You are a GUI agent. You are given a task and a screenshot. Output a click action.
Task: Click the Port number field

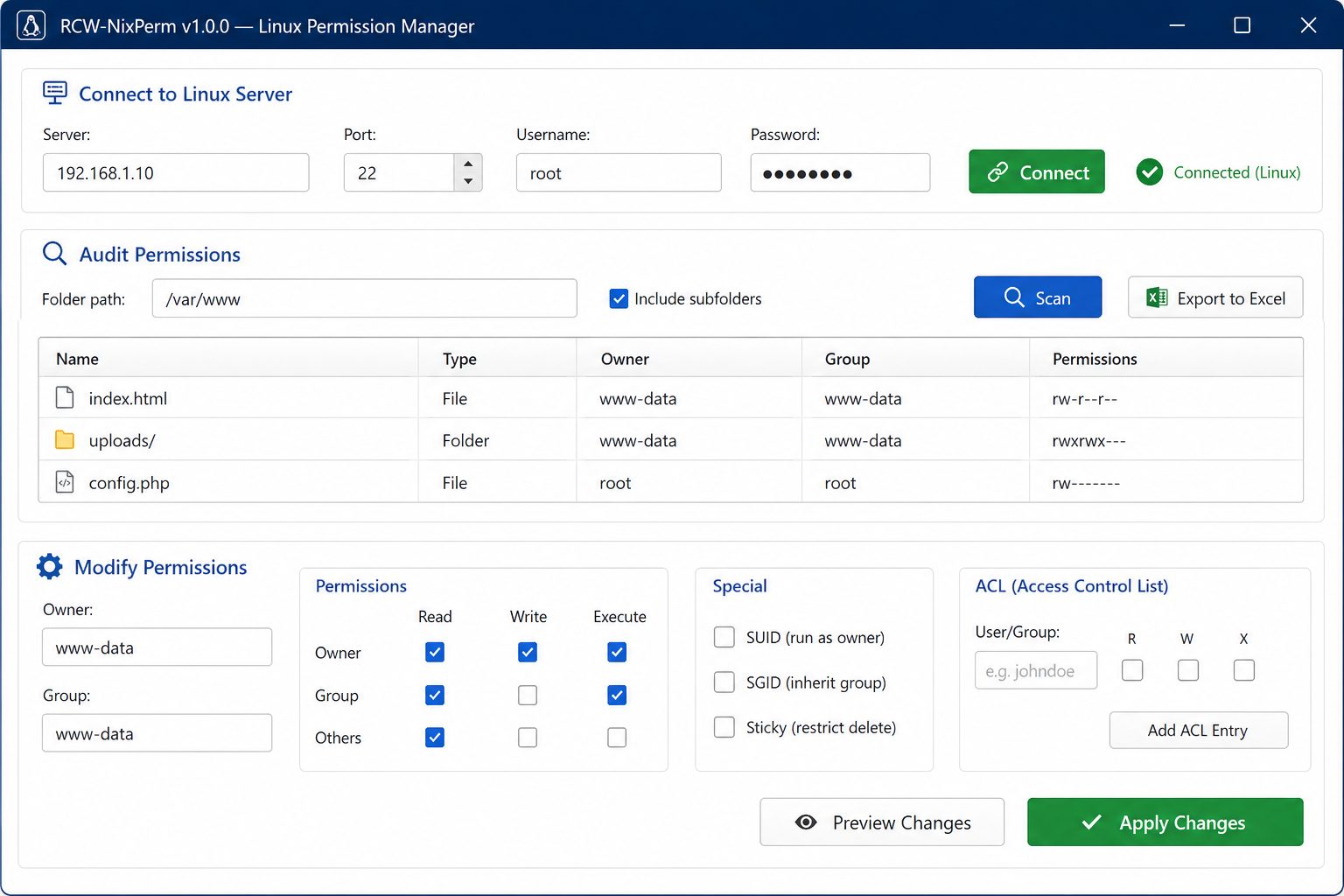click(x=399, y=172)
